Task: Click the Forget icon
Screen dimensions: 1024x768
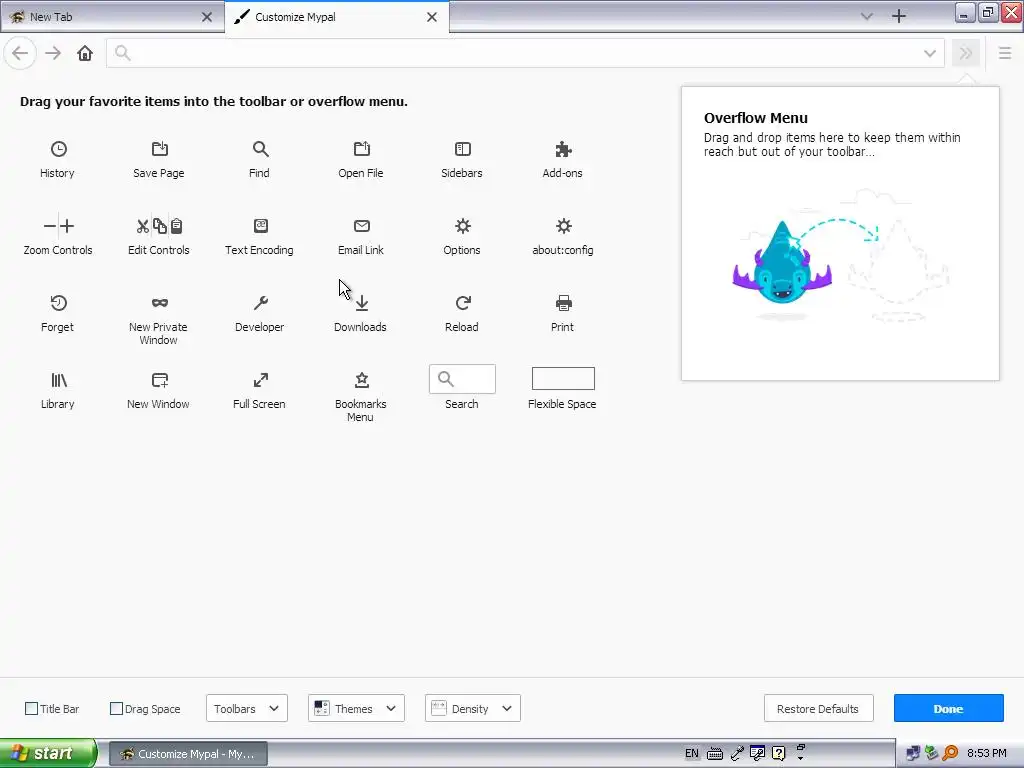Action: pos(58,303)
